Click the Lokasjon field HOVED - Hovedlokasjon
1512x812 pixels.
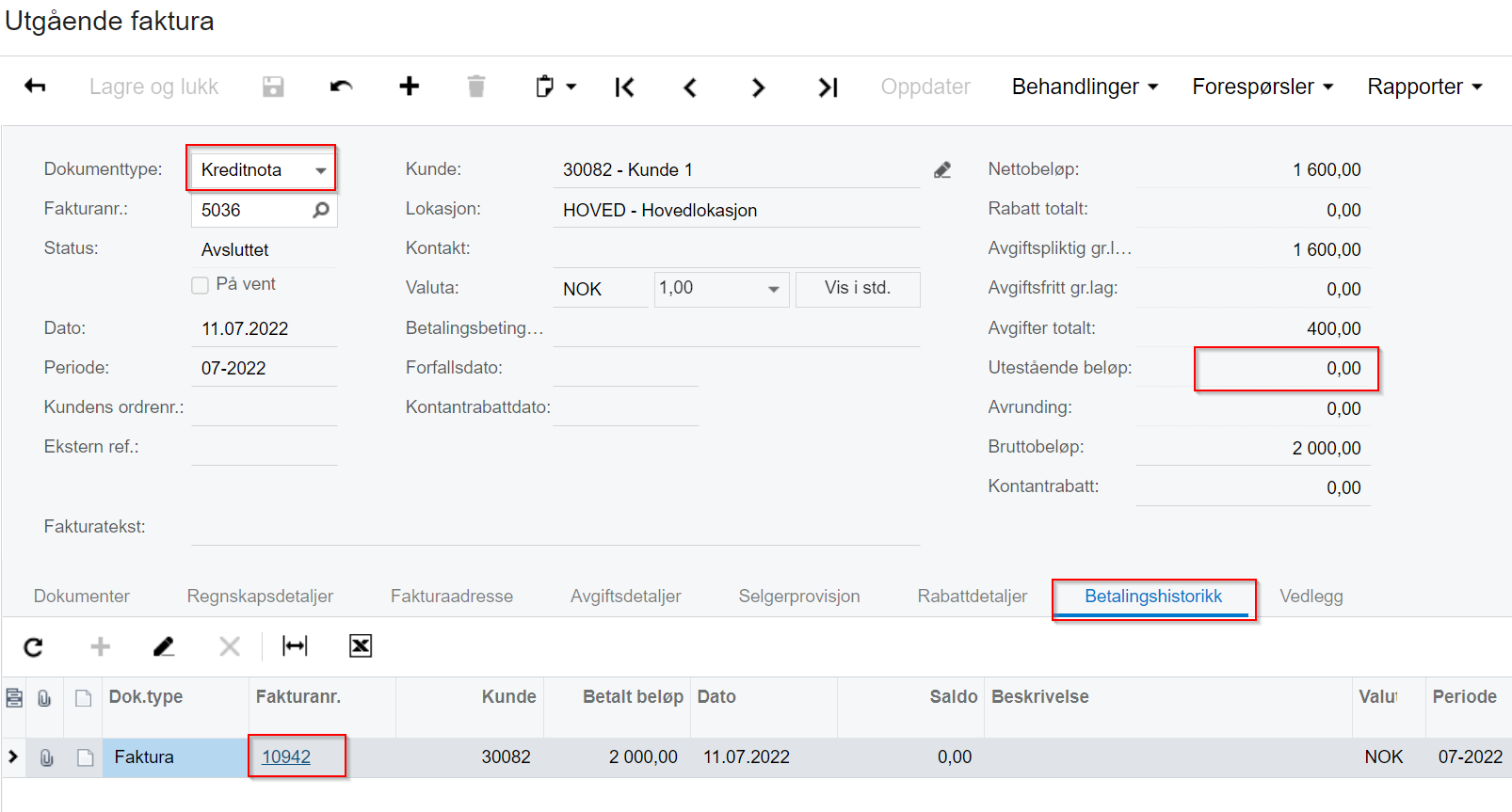(736, 210)
